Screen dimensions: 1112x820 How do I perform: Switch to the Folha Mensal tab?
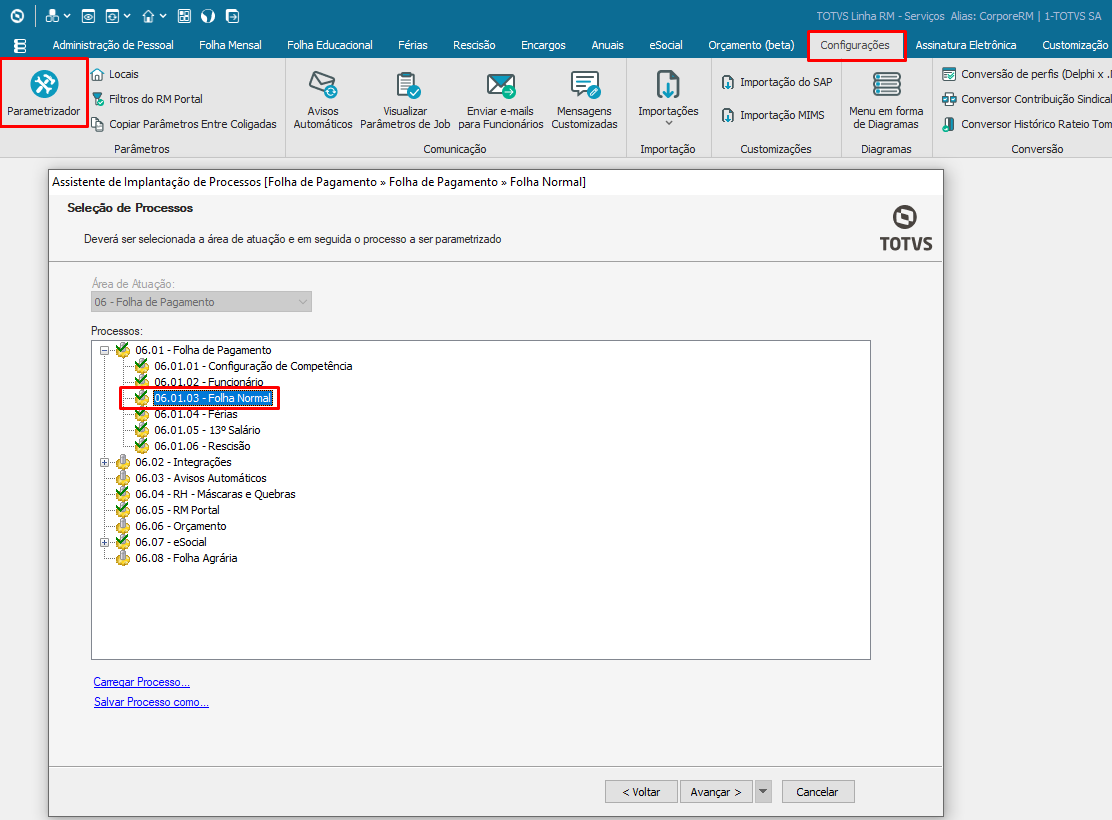[x=230, y=45]
